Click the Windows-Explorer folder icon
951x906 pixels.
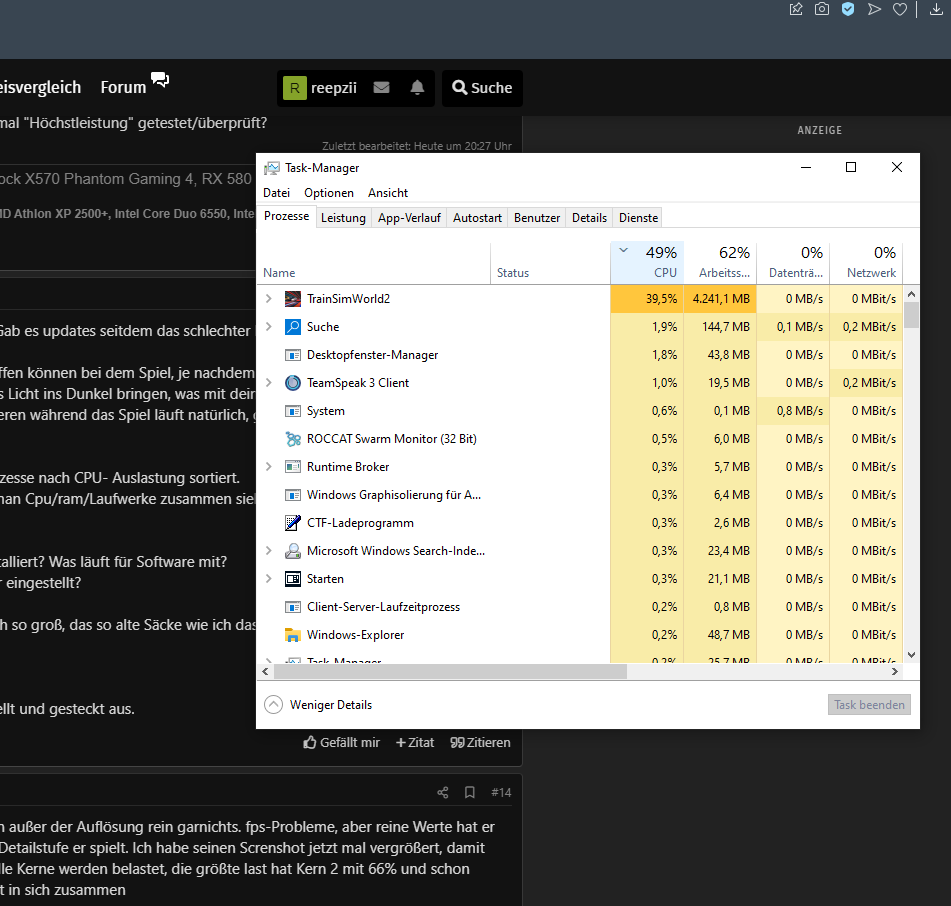click(293, 635)
